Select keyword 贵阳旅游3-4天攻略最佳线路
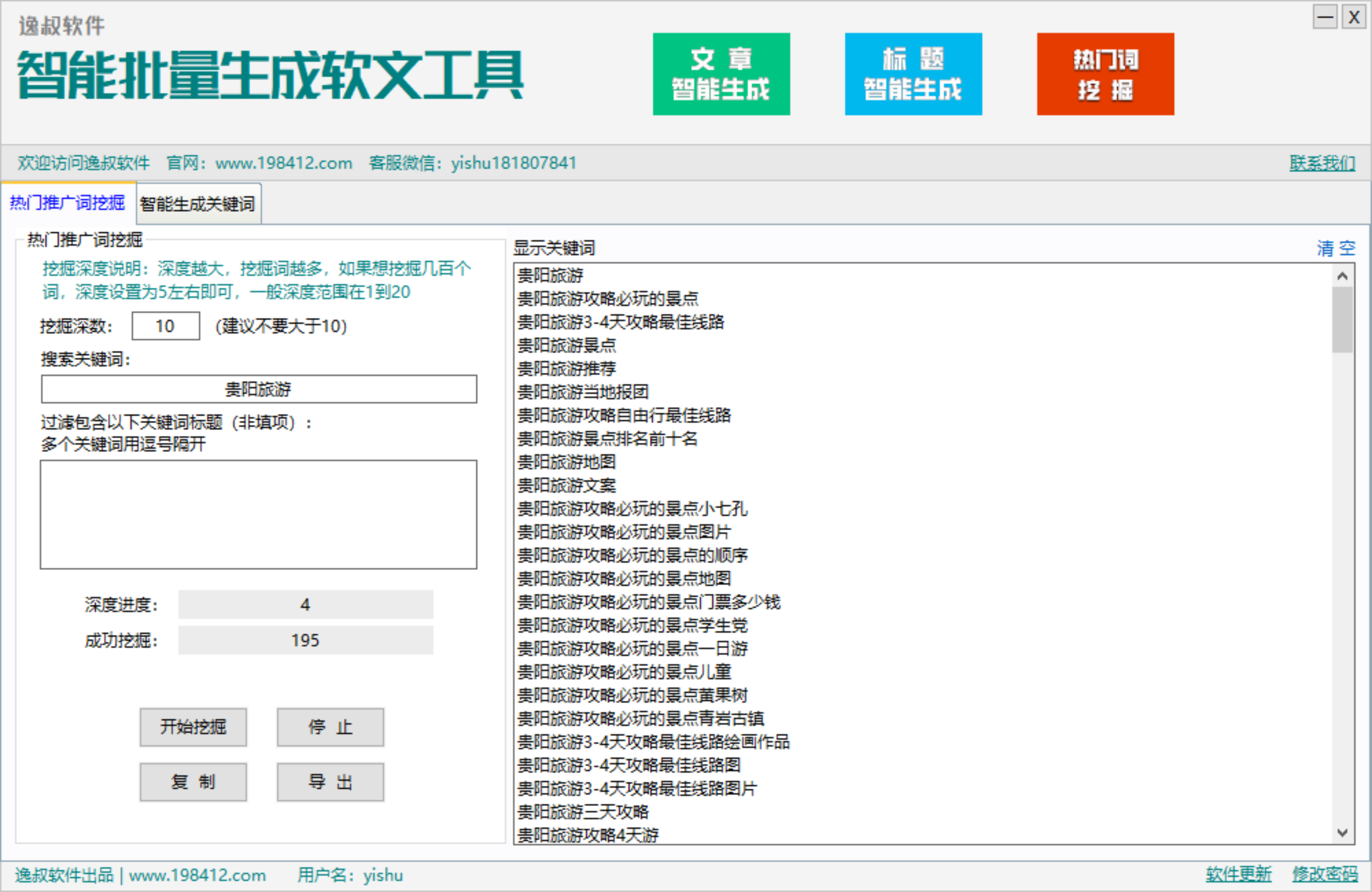Viewport: 1372px width, 892px height. coord(620,322)
